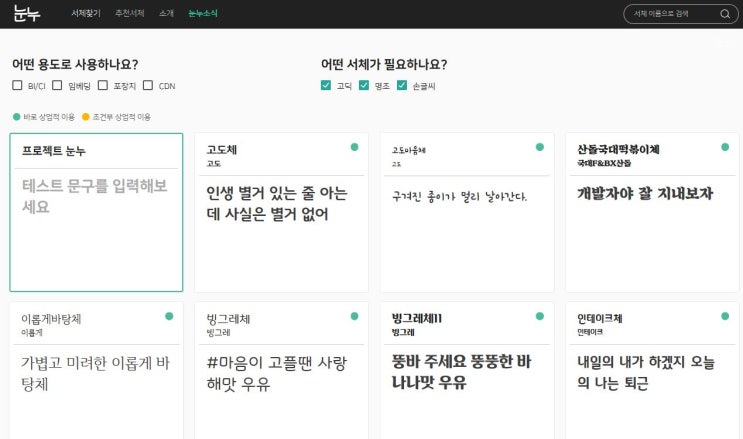Click 인테이크 foundry name

(x=589, y=332)
